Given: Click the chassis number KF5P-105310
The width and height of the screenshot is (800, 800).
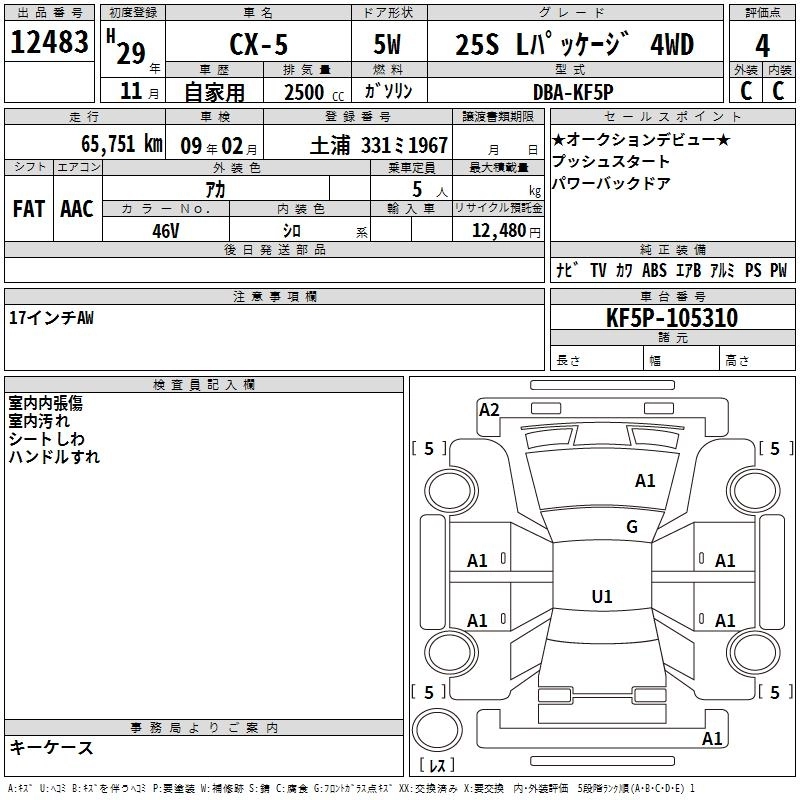Looking at the screenshot, I should click(671, 318).
